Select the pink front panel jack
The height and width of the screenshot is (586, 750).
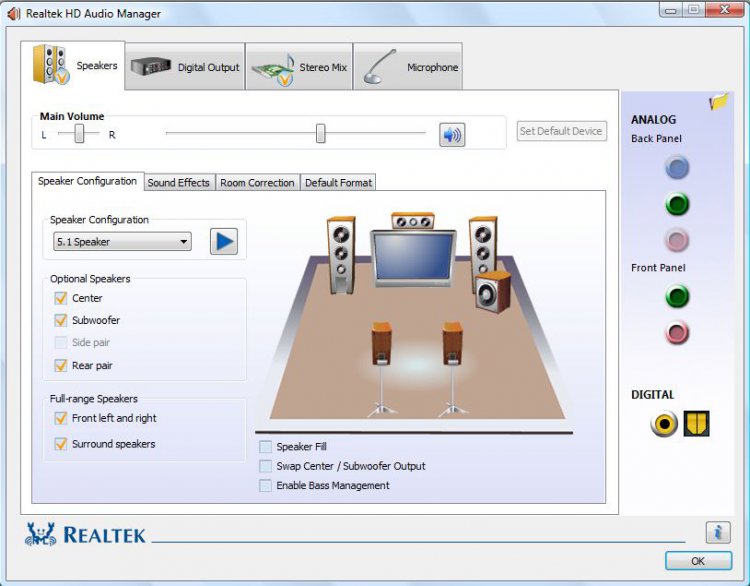coord(677,333)
